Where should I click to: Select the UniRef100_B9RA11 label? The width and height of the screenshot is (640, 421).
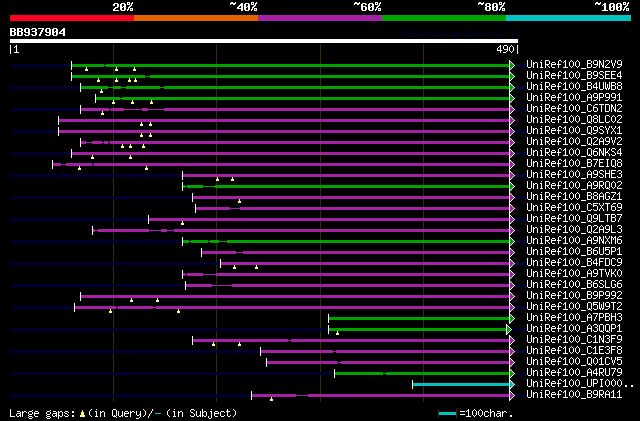[574, 395]
